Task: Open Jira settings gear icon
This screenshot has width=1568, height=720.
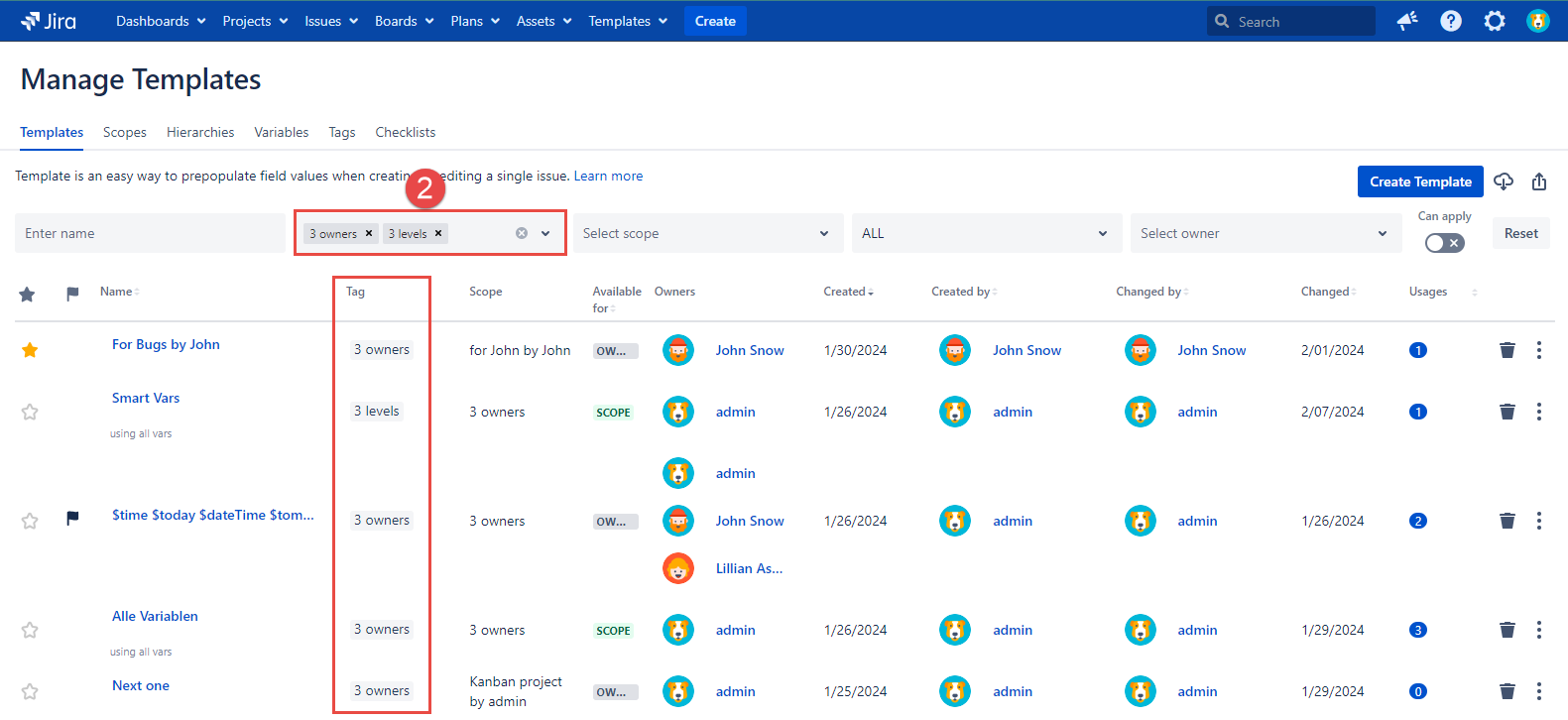Action: coord(1494,21)
